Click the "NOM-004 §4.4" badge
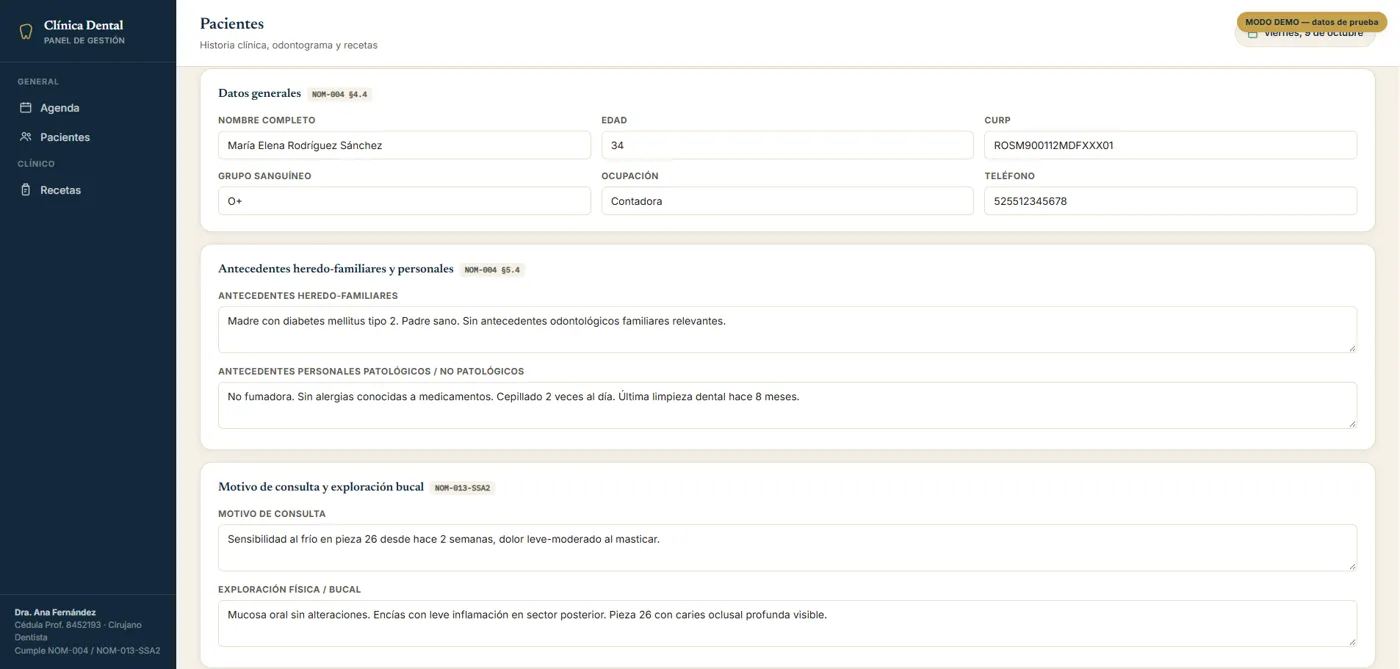Image resolution: width=1400 pixels, height=669 pixels. tap(340, 95)
